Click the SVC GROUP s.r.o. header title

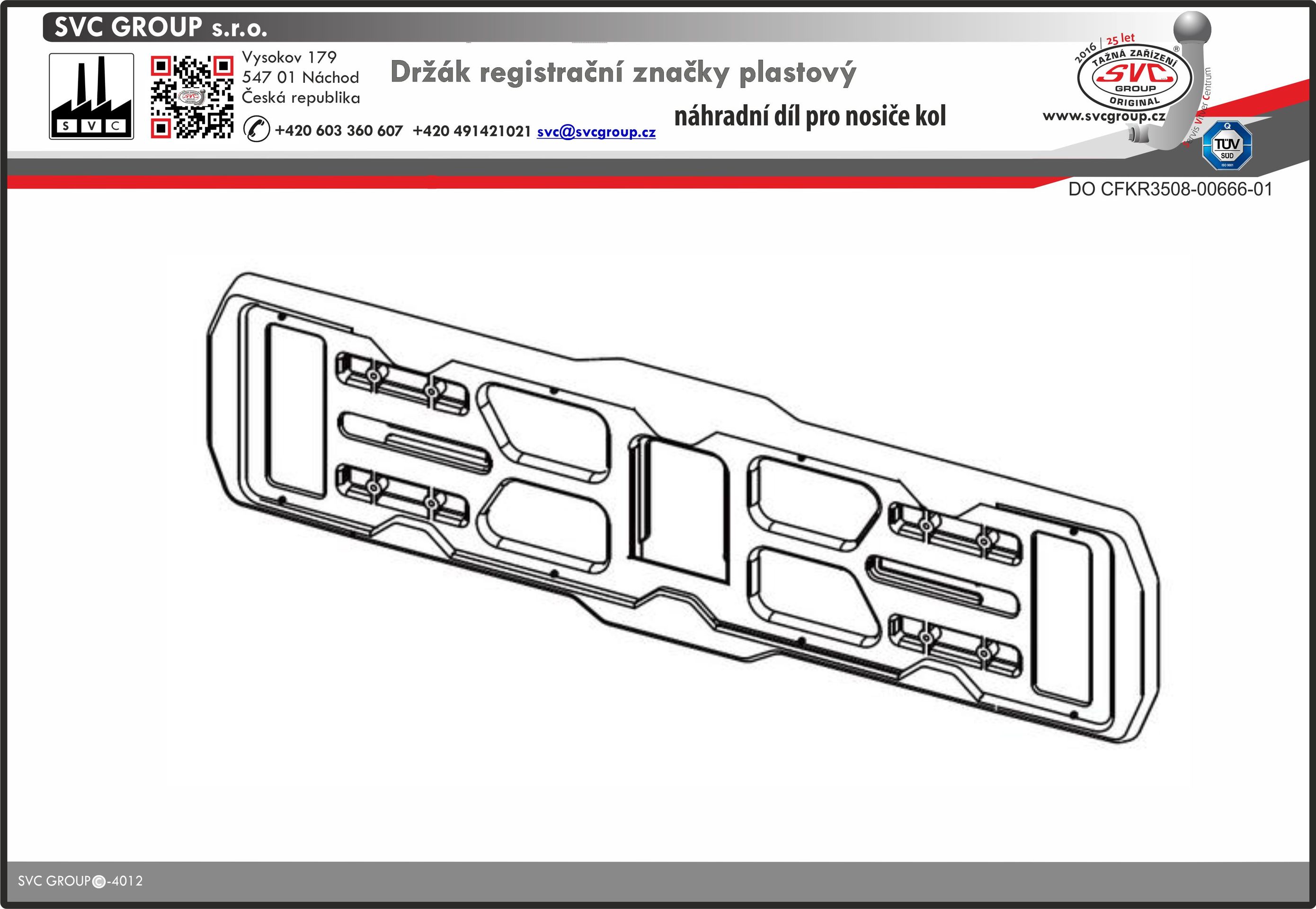pyautogui.click(x=160, y=27)
